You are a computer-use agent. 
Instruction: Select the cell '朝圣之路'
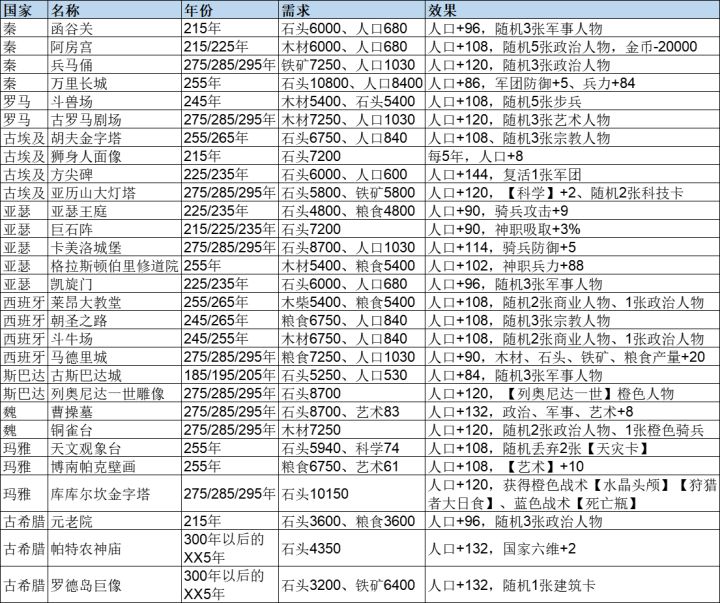(x=114, y=321)
